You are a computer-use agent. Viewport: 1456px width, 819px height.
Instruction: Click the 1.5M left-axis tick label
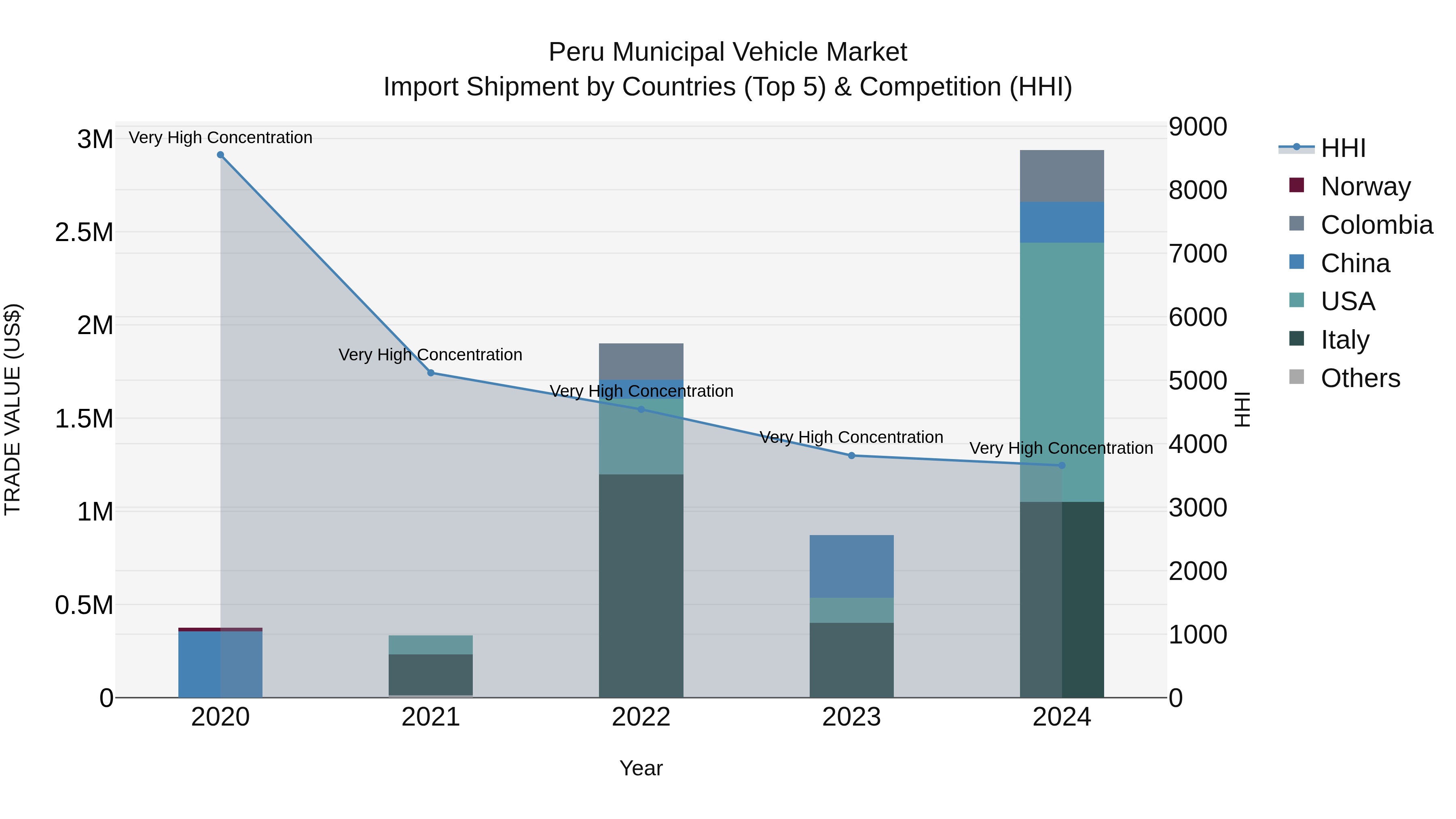(x=84, y=419)
